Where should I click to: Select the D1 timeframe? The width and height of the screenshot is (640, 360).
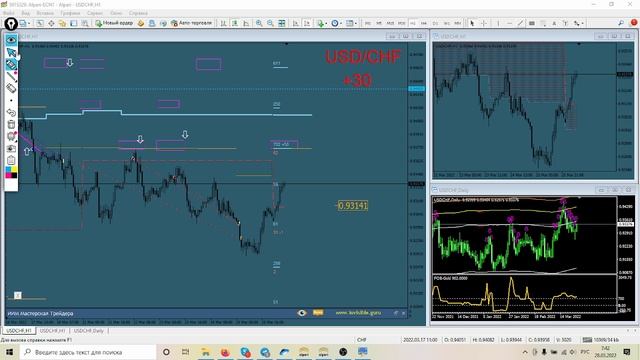(435, 23)
